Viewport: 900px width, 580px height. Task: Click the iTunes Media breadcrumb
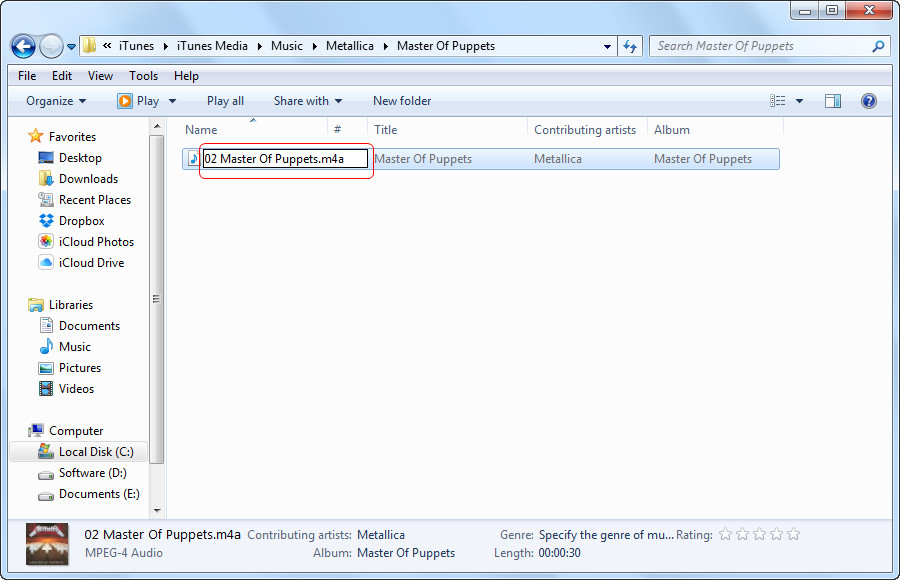pyautogui.click(x=212, y=46)
